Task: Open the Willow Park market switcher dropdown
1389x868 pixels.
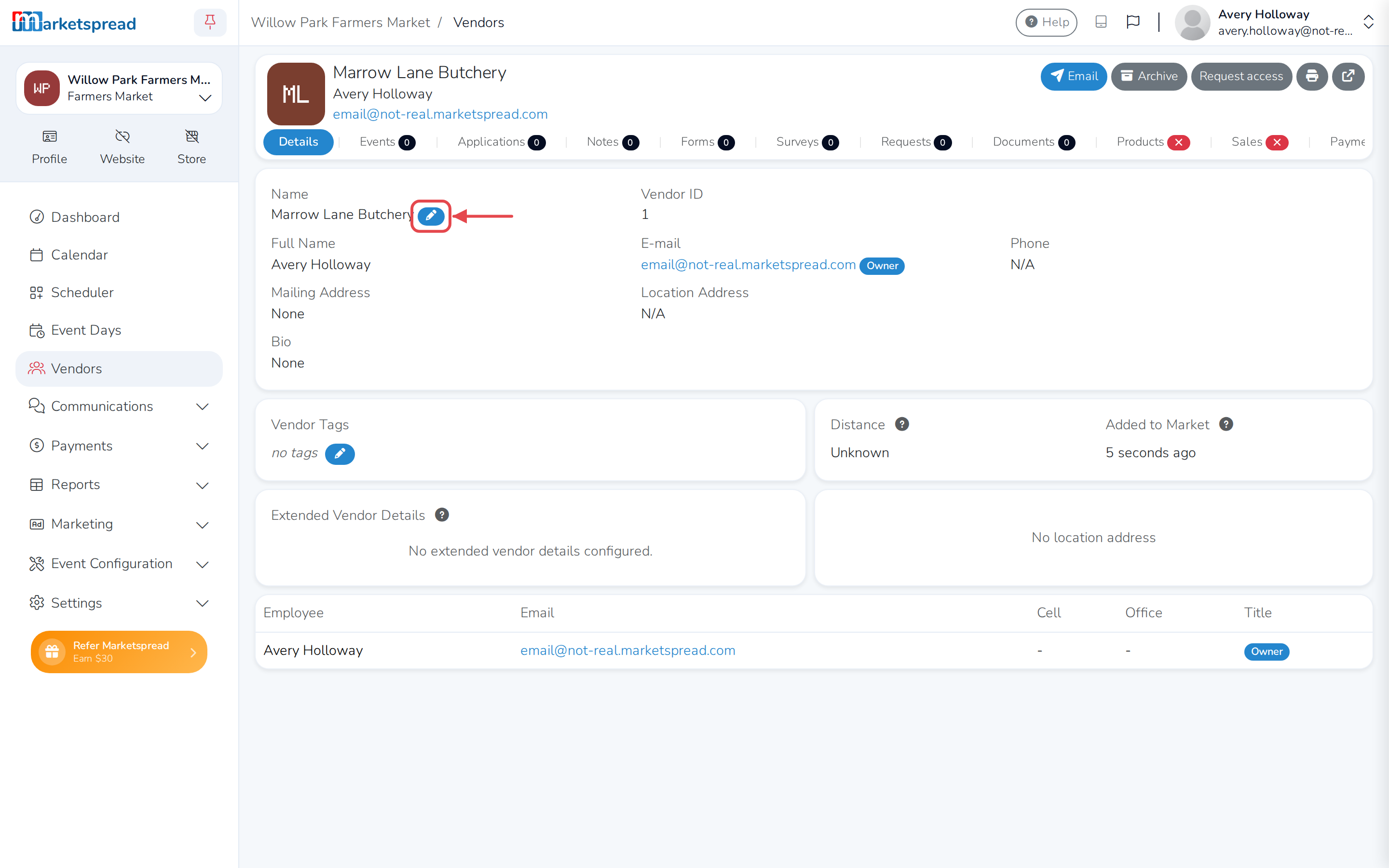Action: coord(119,88)
